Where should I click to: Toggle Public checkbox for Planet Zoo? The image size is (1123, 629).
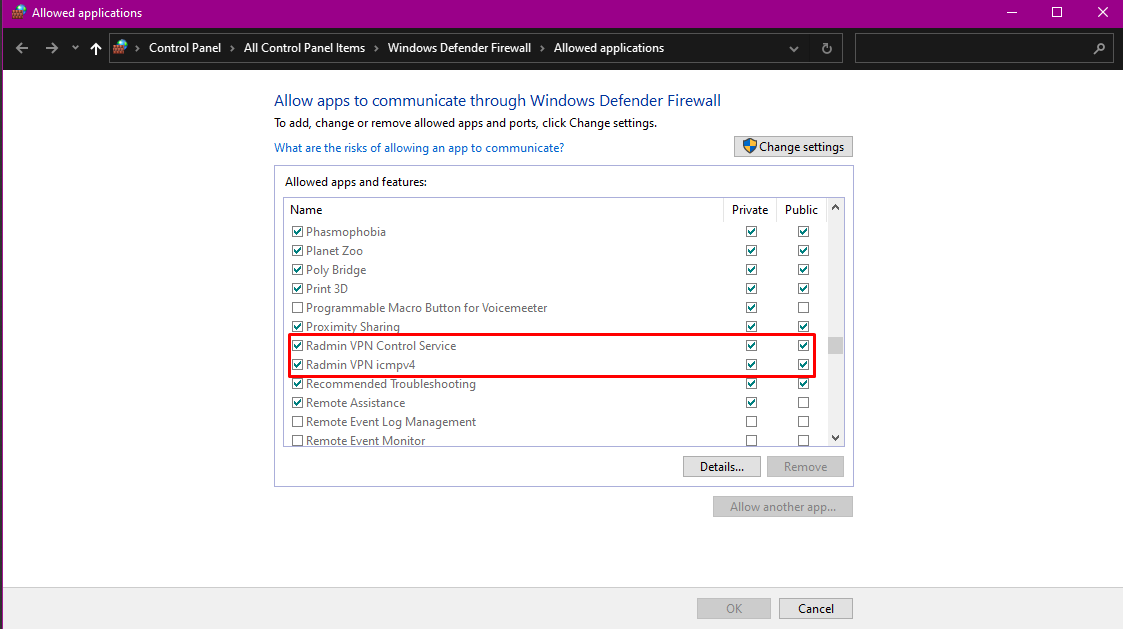(x=804, y=251)
